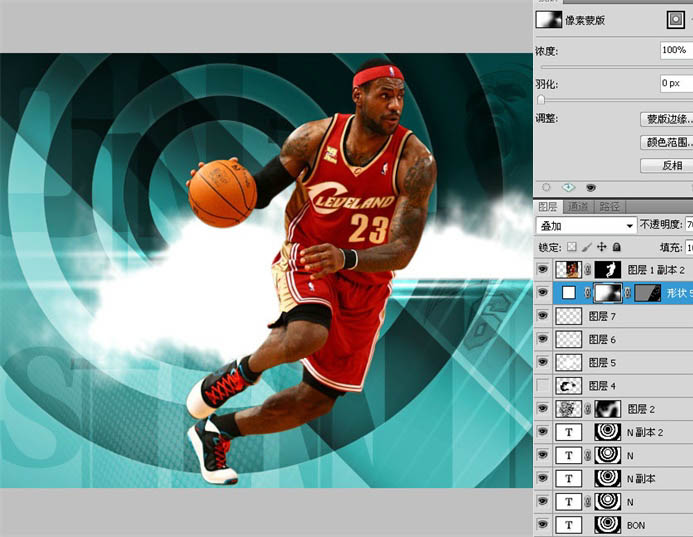Select the grey vector mask thumbnail of 形状 5
This screenshot has height=537, width=693.
[648, 293]
